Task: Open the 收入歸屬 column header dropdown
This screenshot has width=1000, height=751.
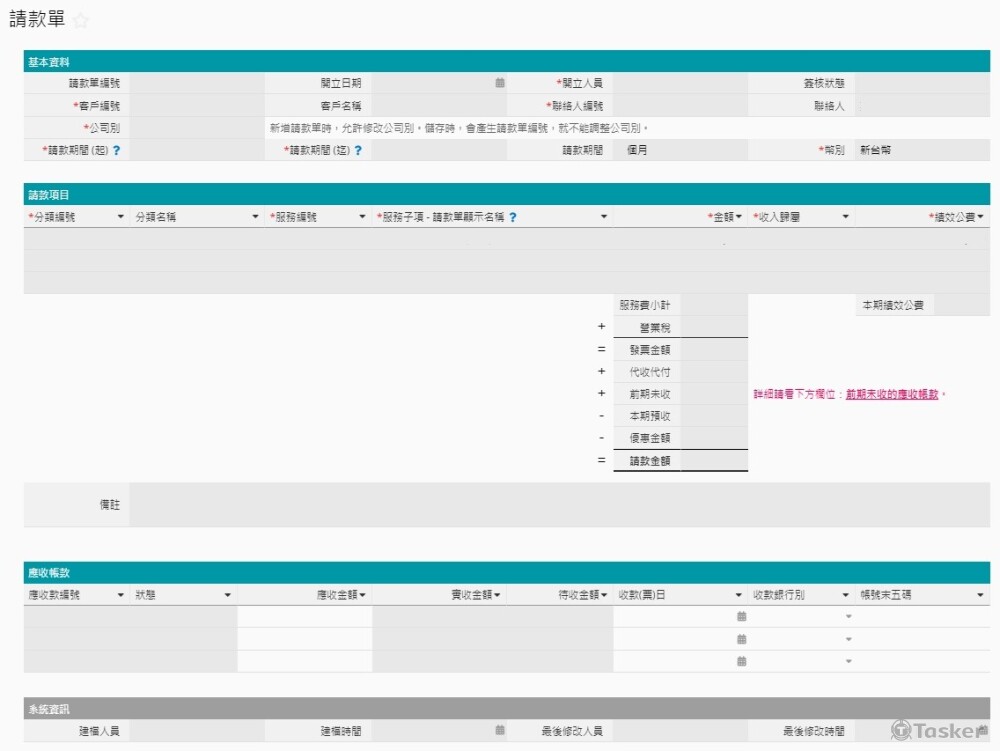Action: [845, 217]
